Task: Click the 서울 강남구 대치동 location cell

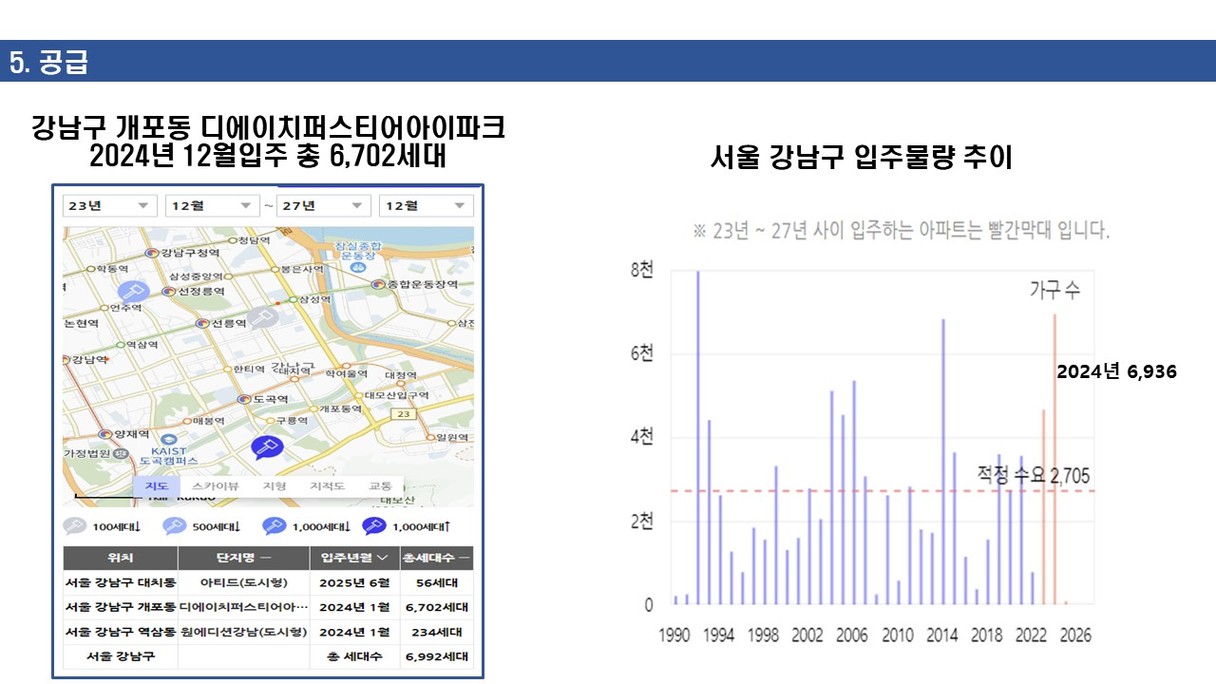Action: click(120, 583)
